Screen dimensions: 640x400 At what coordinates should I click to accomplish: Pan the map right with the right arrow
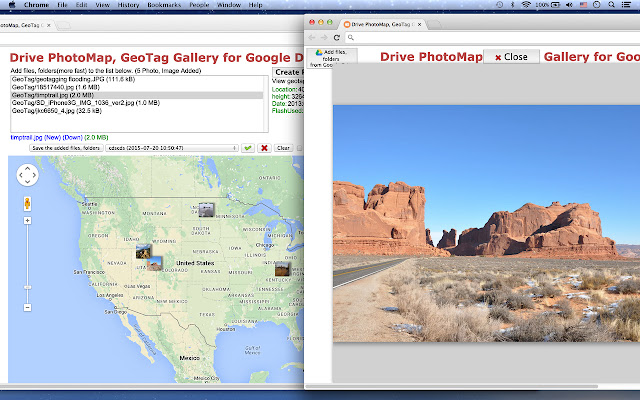[x=35, y=175]
